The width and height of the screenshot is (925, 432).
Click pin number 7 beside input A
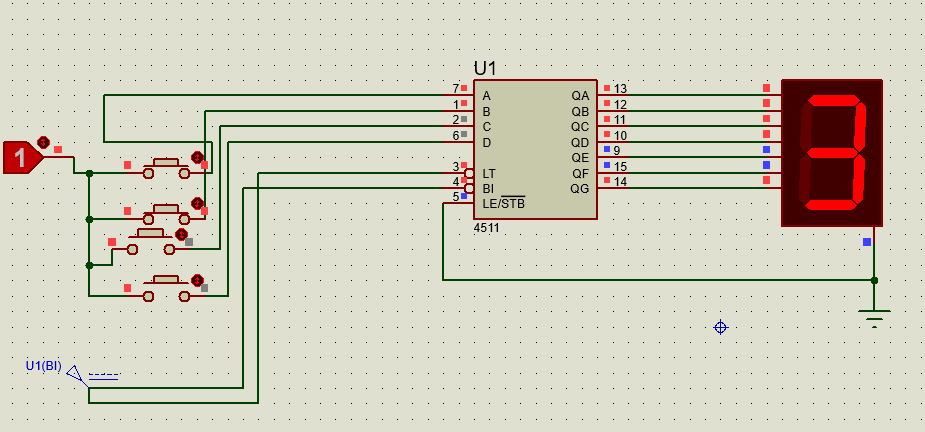455,89
